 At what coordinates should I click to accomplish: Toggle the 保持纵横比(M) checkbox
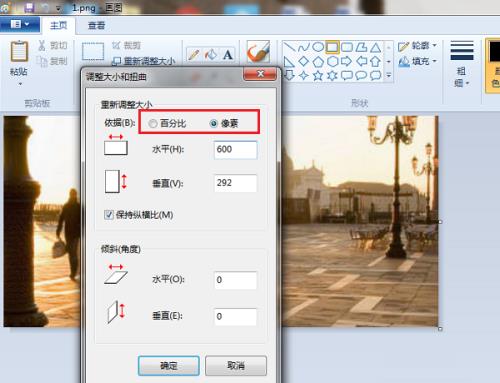click(x=109, y=215)
